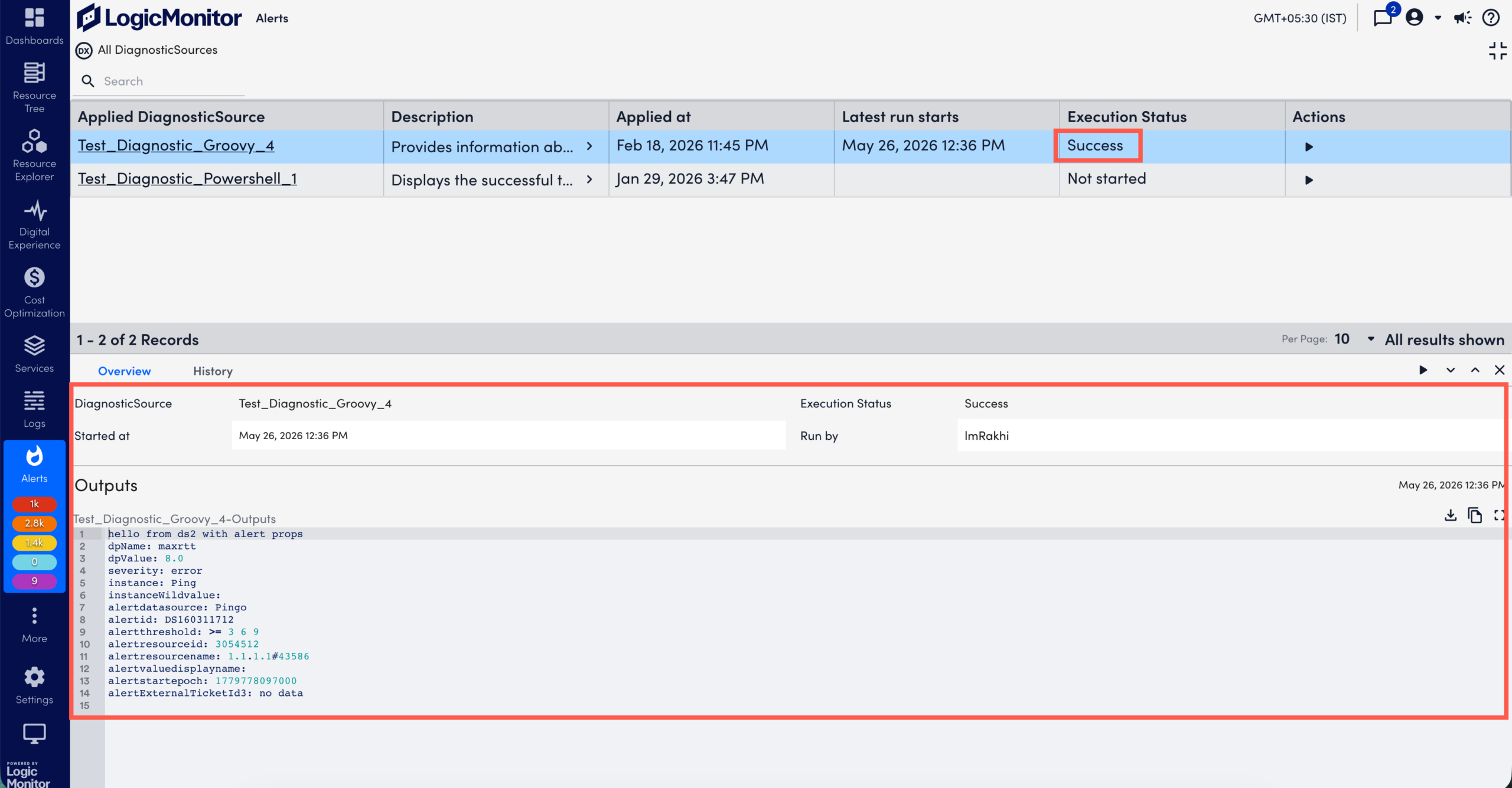The height and width of the screenshot is (788, 1512).
Task: Open Settings in sidebar
Action: coord(34,685)
